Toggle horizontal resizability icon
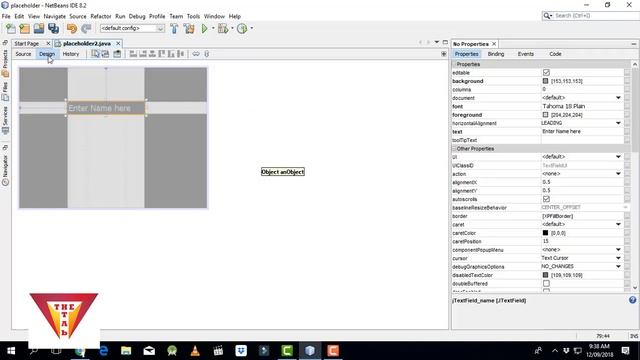 (x=196, y=54)
